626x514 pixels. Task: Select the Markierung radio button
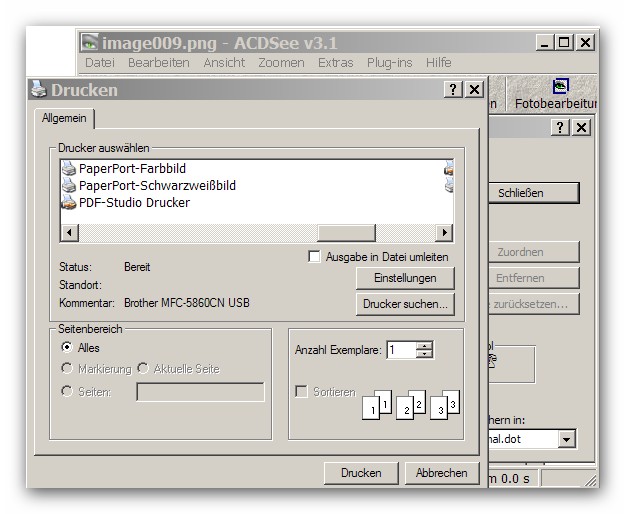(67, 368)
